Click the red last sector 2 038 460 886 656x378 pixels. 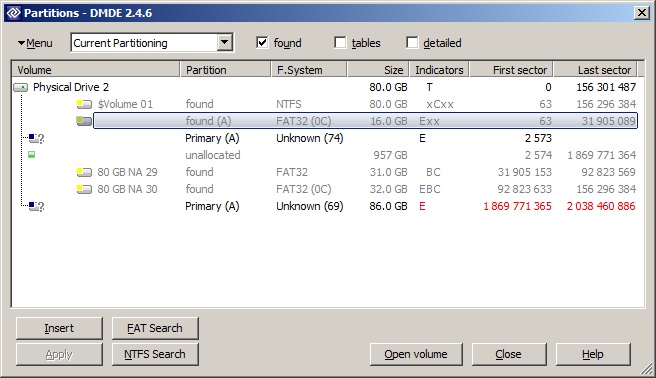tap(601, 206)
